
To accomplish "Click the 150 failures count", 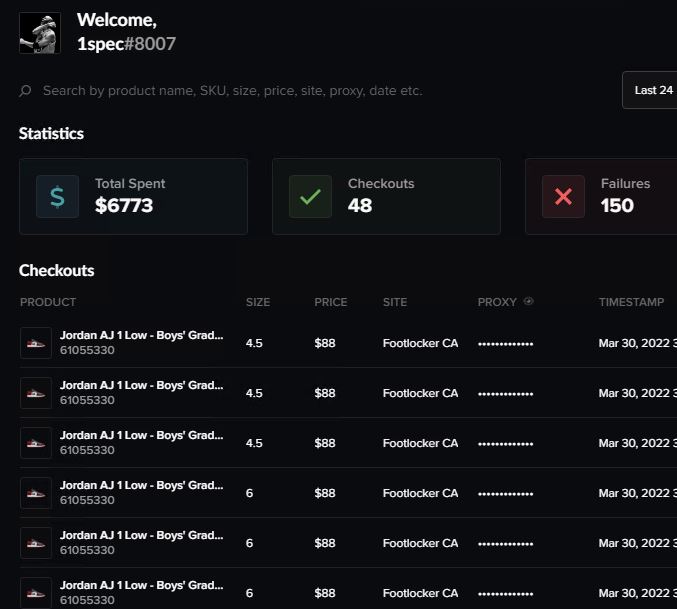I will tap(617, 205).
